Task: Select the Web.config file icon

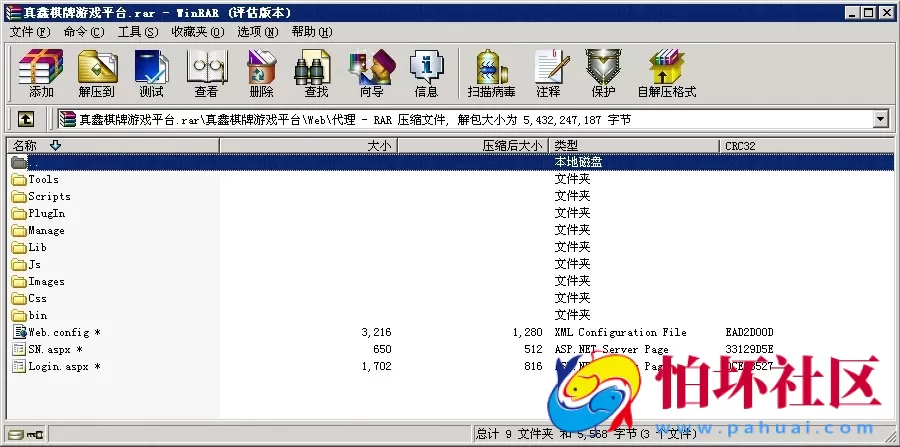Action: [x=20, y=332]
